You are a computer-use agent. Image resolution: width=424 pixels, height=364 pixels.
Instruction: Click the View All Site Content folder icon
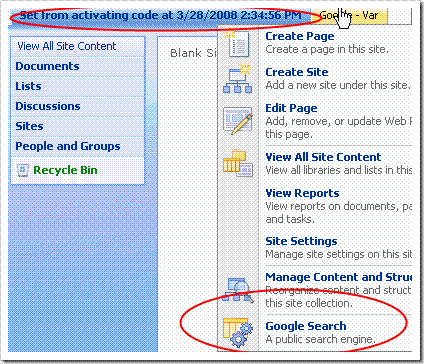pos(237,163)
